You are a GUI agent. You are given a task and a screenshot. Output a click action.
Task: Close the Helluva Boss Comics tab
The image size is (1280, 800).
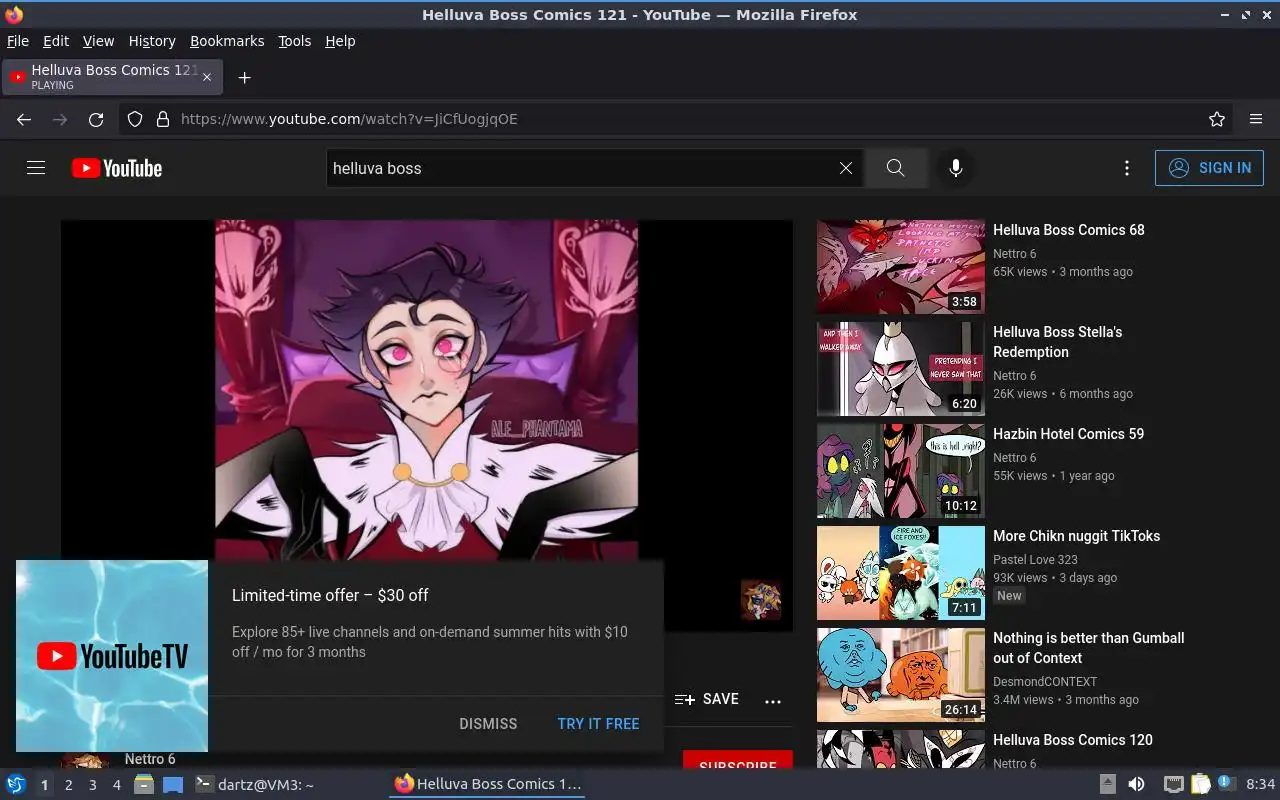click(207, 77)
